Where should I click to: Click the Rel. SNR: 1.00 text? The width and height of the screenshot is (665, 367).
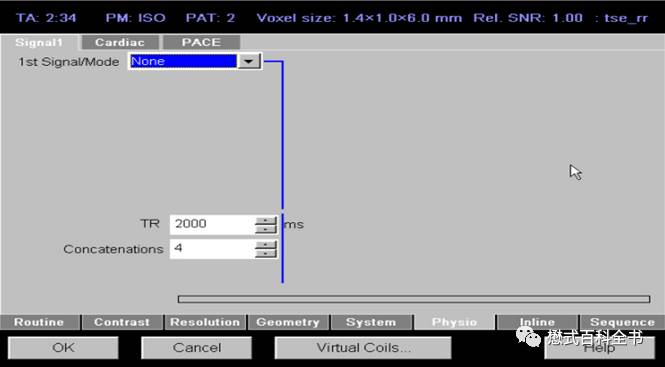pyautogui.click(x=528, y=18)
